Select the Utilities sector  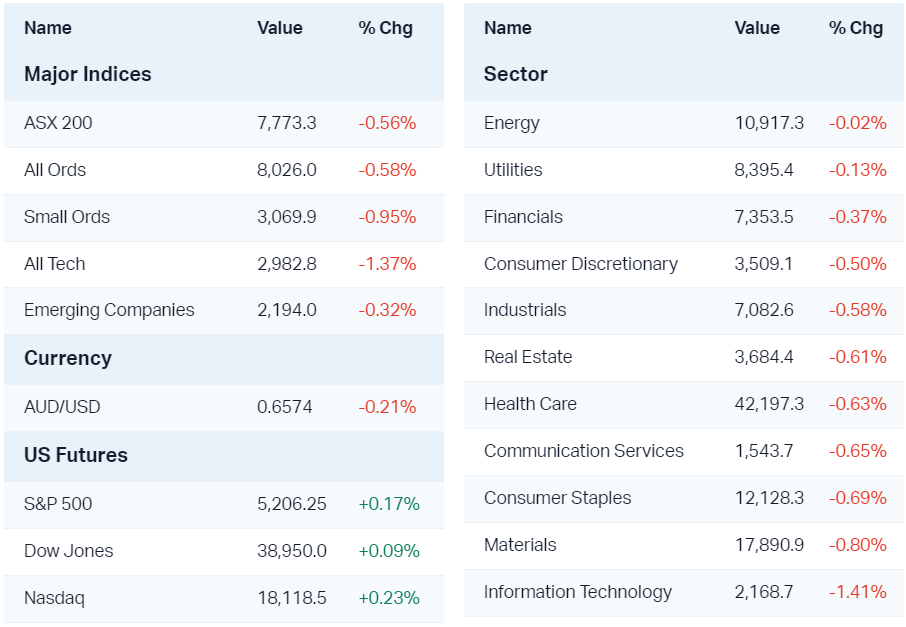click(513, 170)
